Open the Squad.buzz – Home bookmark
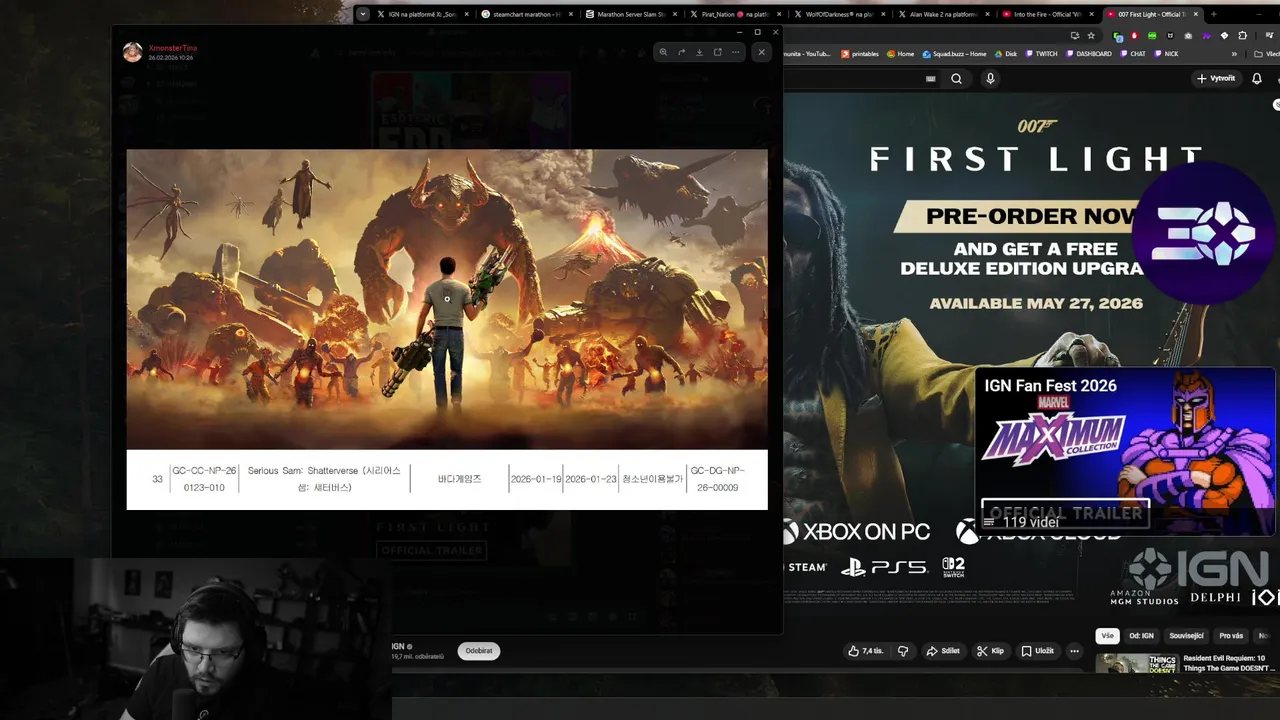This screenshot has height=720, width=1280. coord(955,54)
